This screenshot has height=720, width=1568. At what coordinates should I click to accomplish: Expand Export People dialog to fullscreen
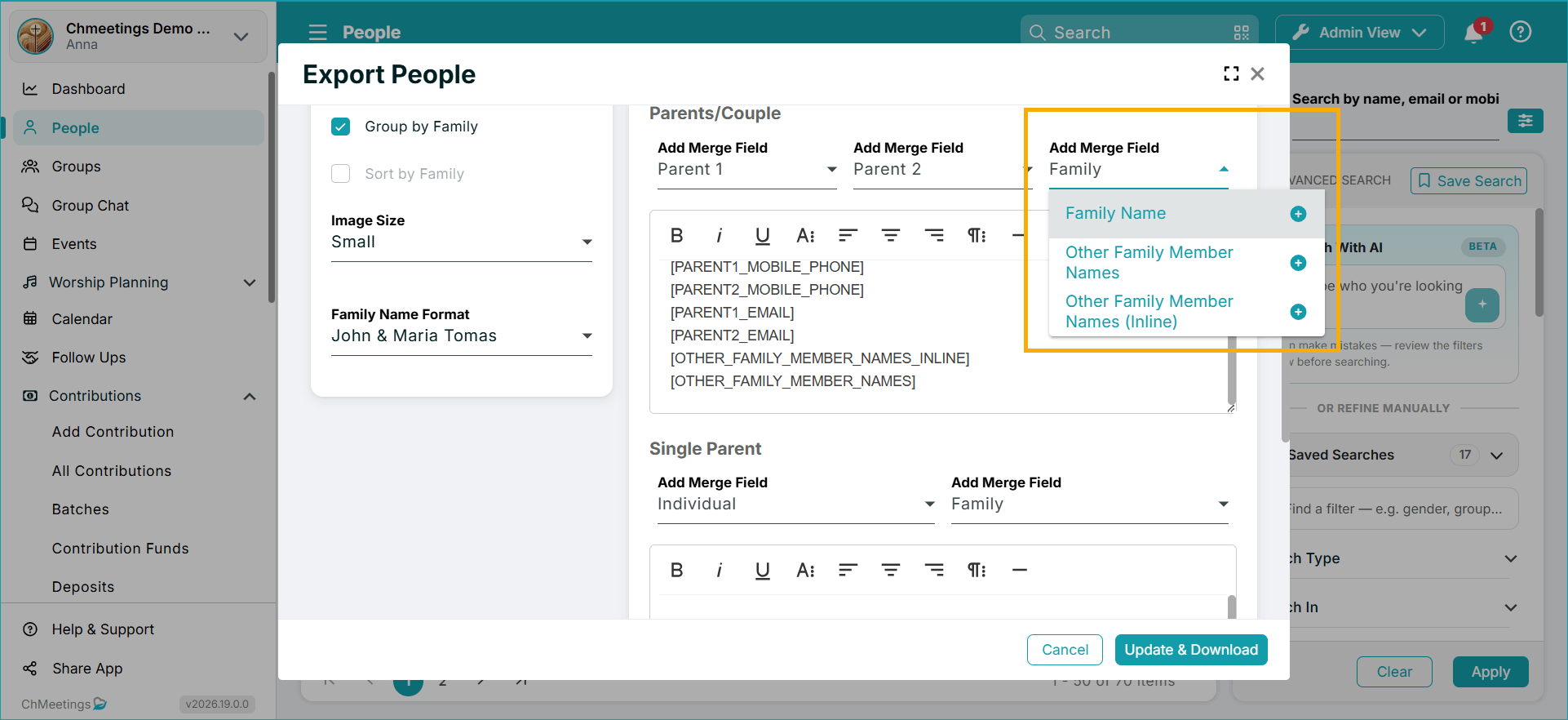point(1231,74)
